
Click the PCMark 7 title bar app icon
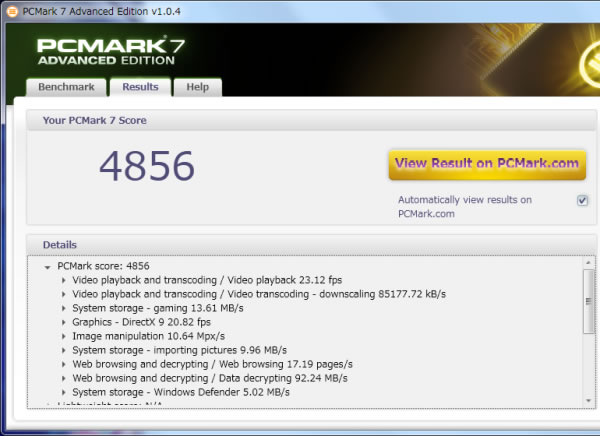coord(12,11)
